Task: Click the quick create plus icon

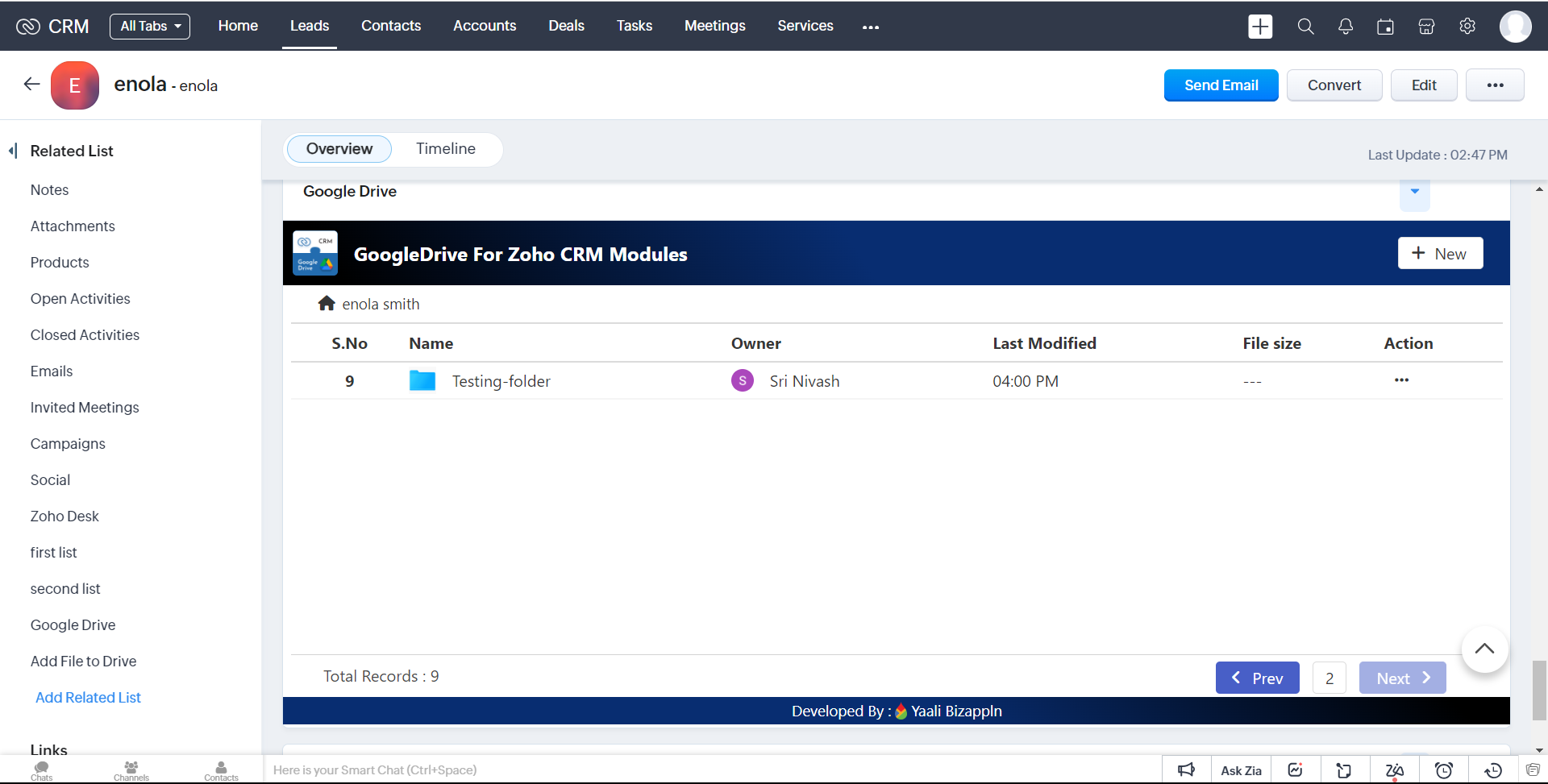Action: click(x=1259, y=27)
